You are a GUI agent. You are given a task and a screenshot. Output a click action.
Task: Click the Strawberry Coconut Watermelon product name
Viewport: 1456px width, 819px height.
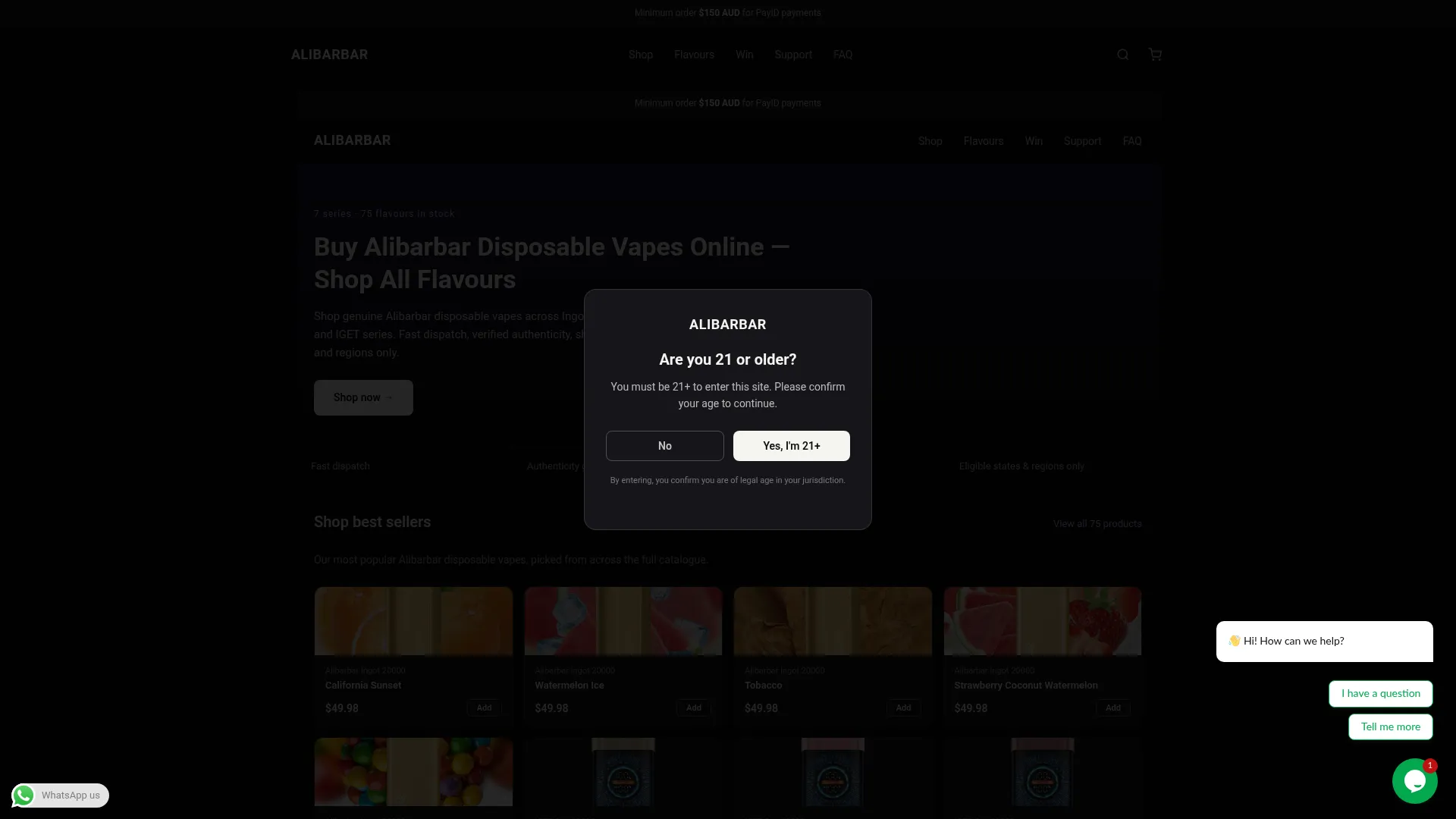(x=1026, y=686)
